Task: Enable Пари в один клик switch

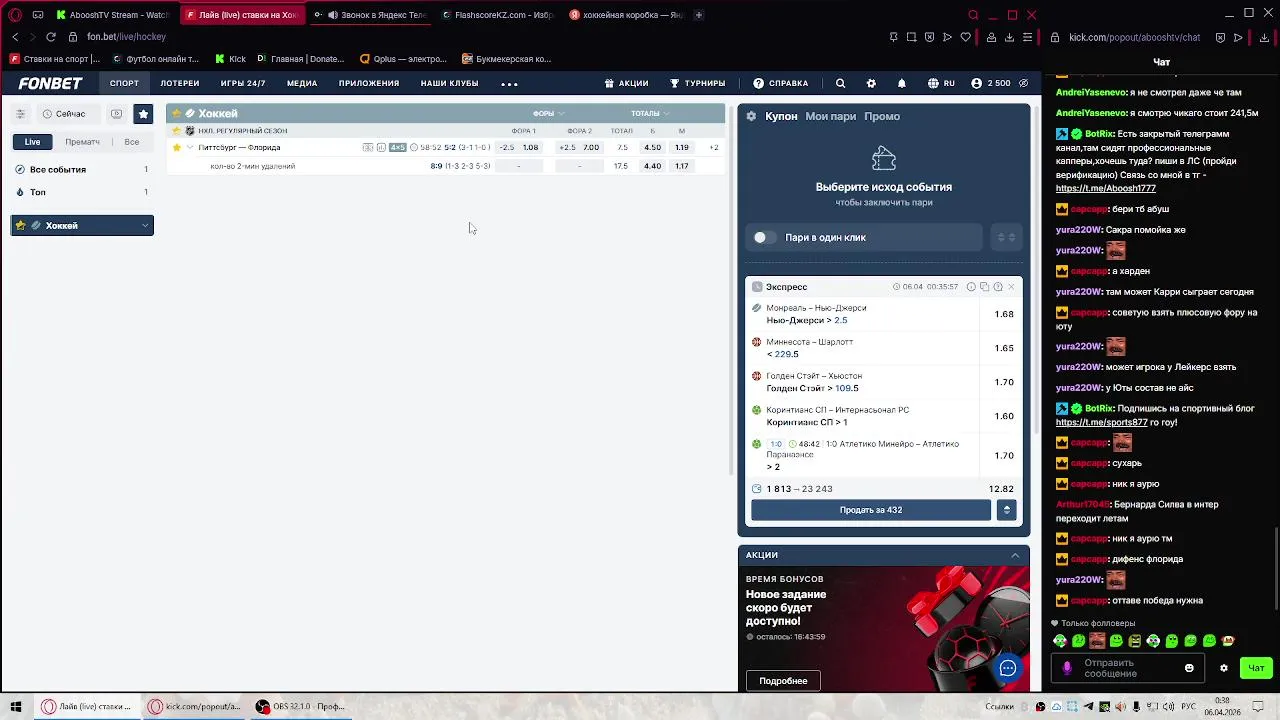Action: pyautogui.click(x=764, y=237)
